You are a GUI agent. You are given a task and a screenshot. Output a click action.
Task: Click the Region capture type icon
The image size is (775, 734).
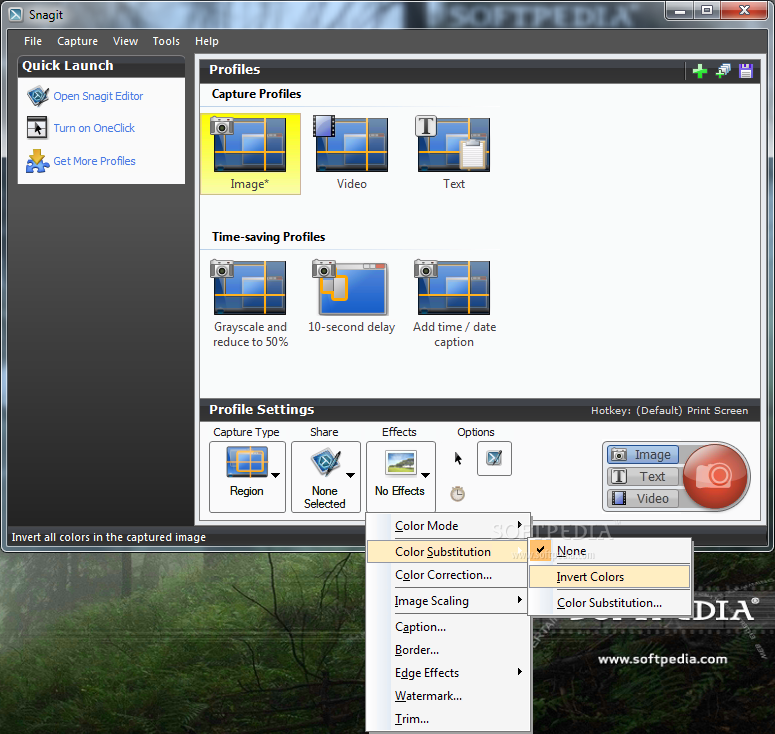(247, 462)
